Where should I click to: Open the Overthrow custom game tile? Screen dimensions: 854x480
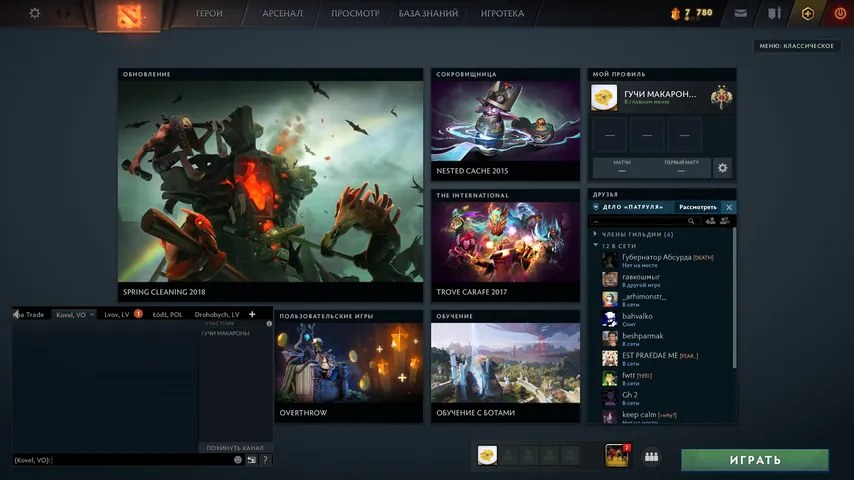pos(349,366)
